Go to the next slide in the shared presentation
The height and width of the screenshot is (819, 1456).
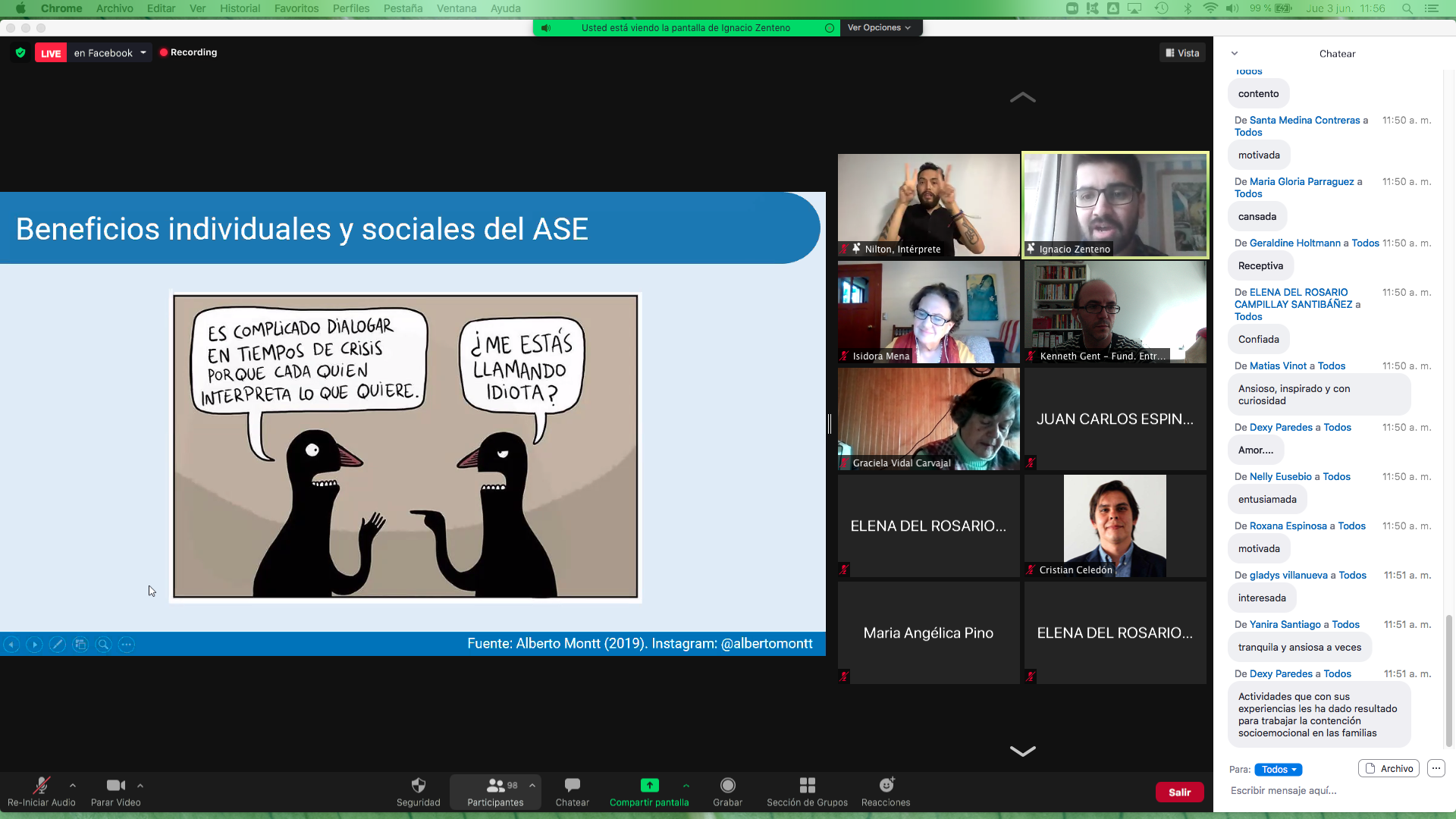[x=34, y=645]
